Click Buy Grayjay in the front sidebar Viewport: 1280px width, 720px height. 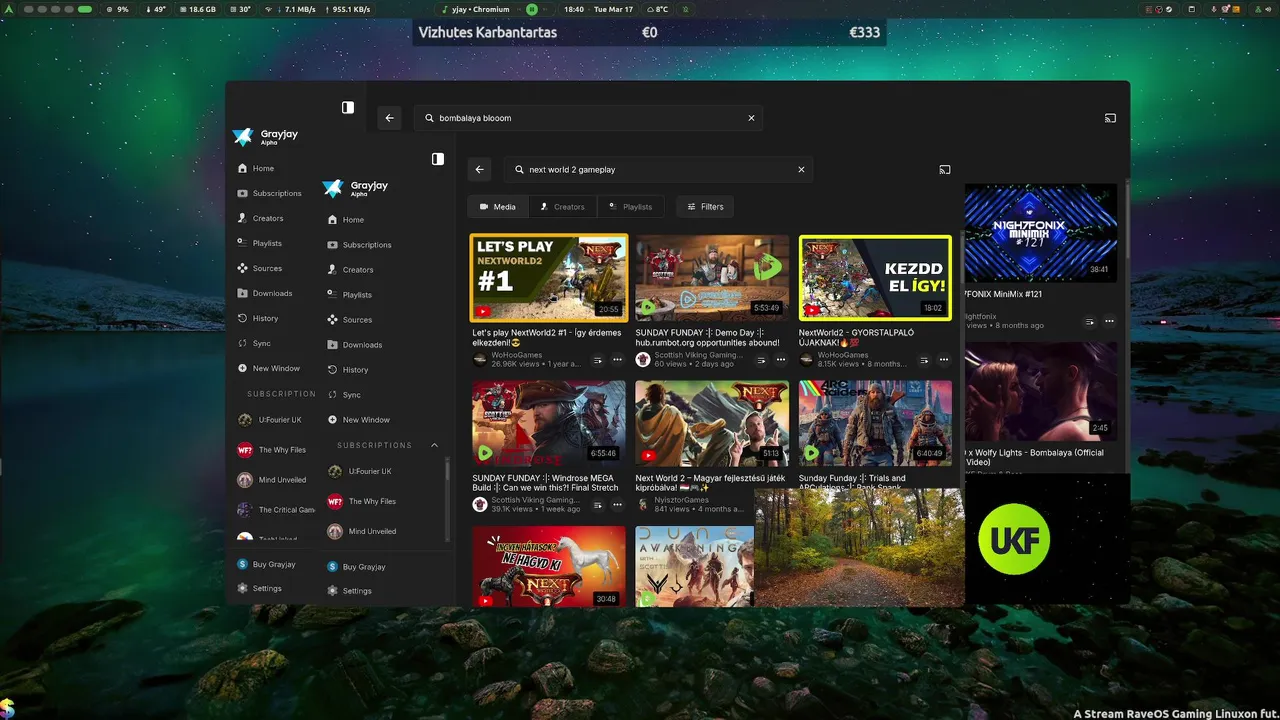click(x=364, y=567)
